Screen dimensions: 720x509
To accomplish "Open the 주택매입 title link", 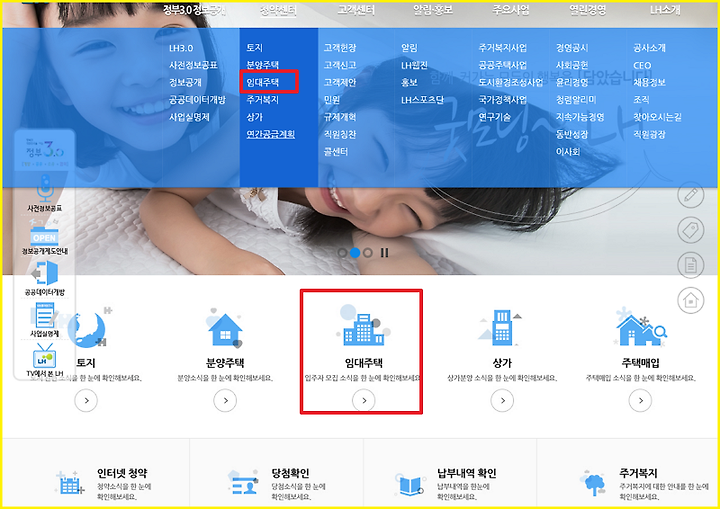I will pyautogui.click(x=641, y=363).
